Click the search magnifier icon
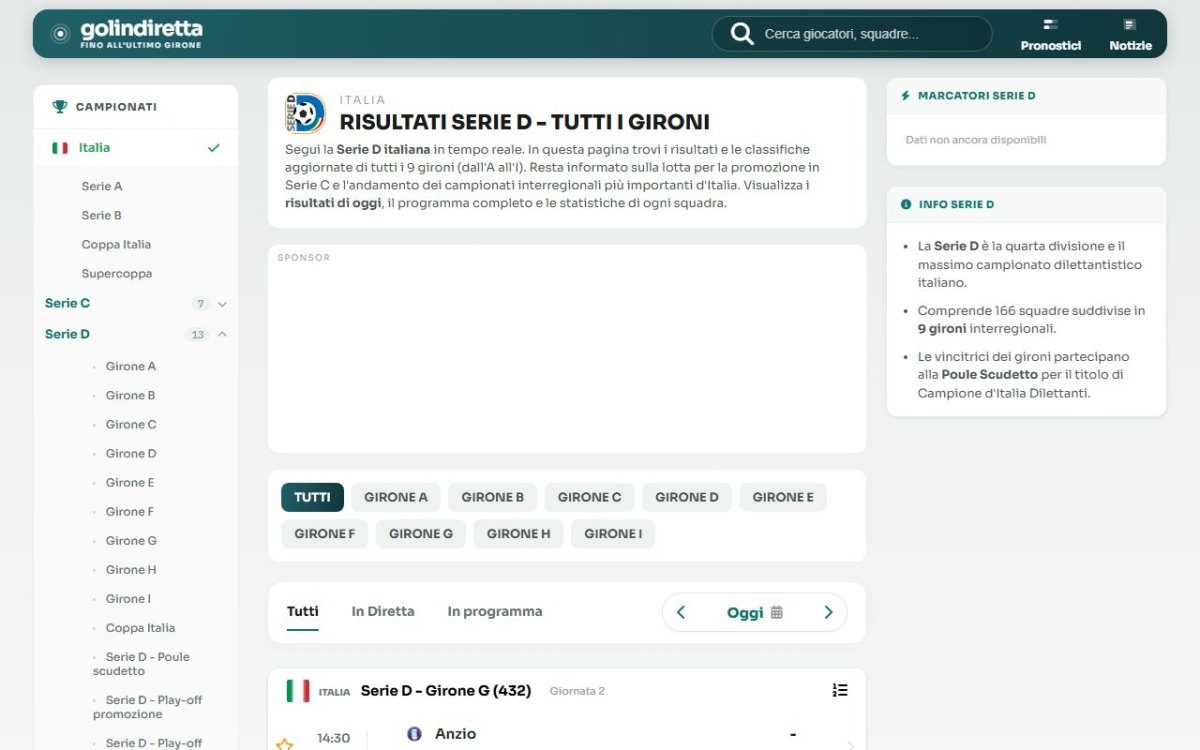The width and height of the screenshot is (1200, 750). (x=742, y=34)
